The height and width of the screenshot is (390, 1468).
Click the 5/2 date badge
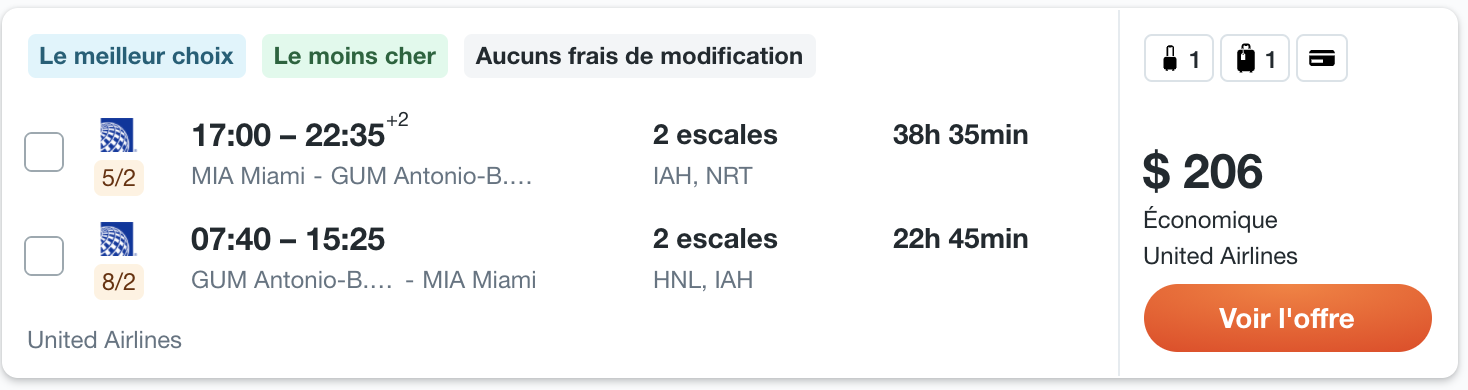(x=118, y=178)
